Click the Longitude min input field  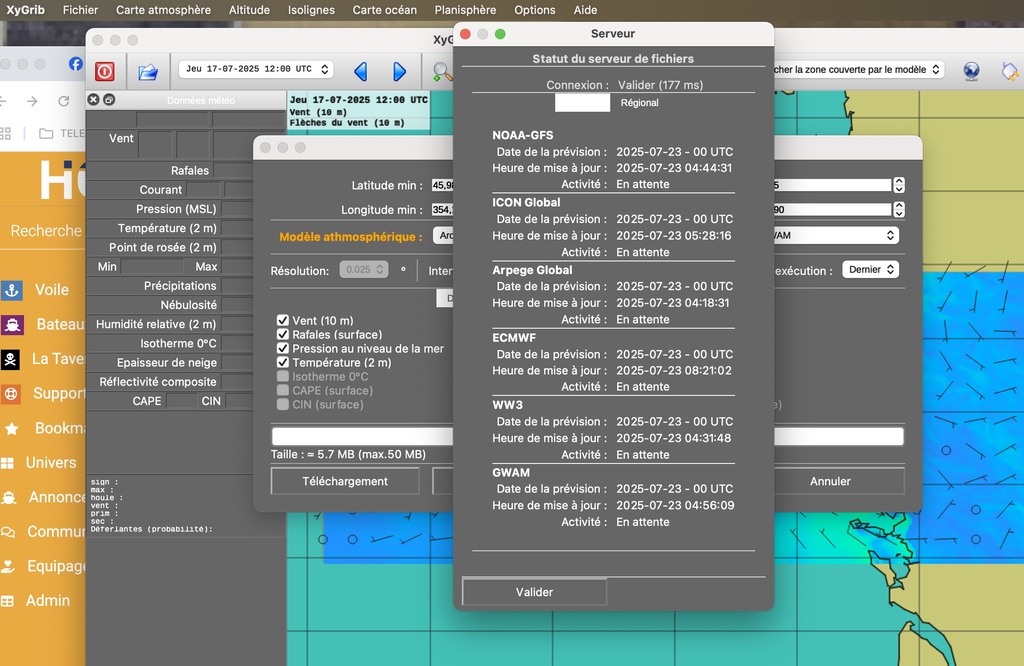point(442,210)
